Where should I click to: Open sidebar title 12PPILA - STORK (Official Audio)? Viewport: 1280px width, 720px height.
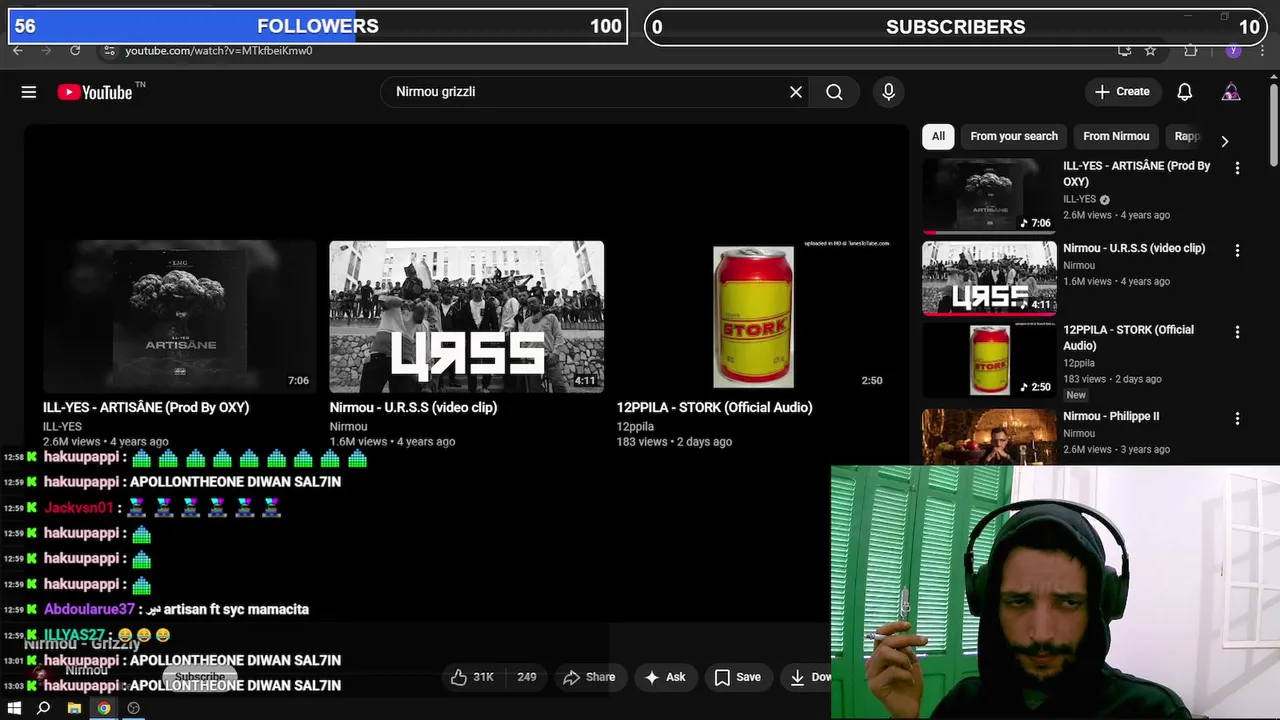coord(1128,338)
